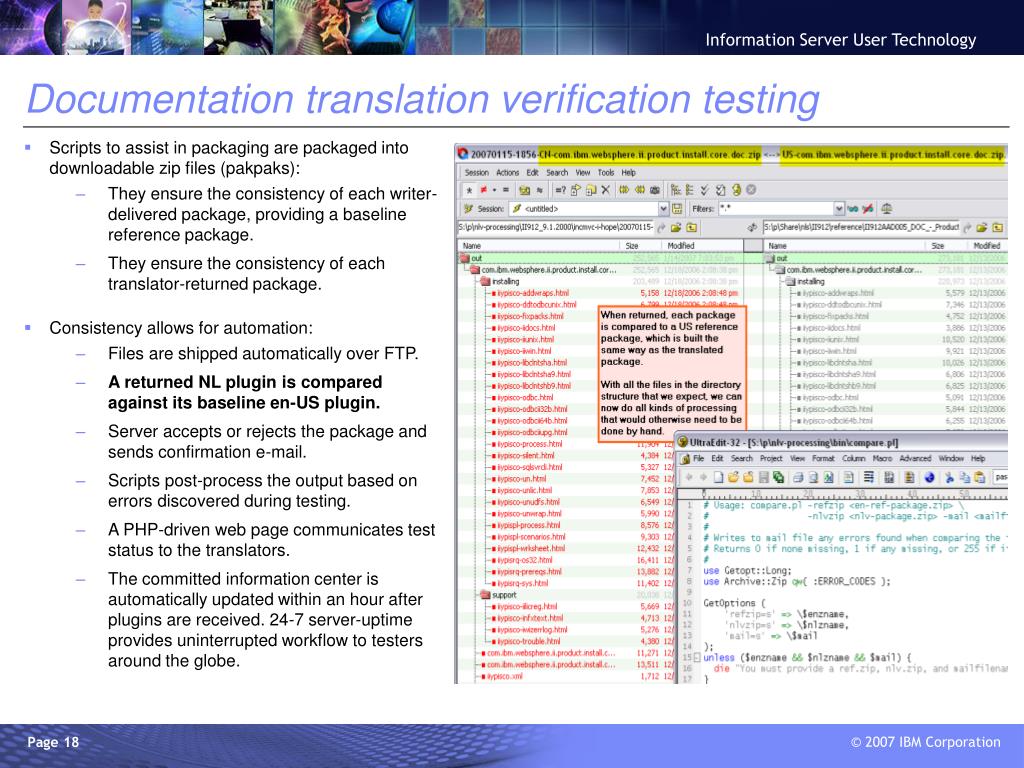The image size is (1024, 768).
Task: Toggle the equals-sign show-same filter
Action: point(505,190)
